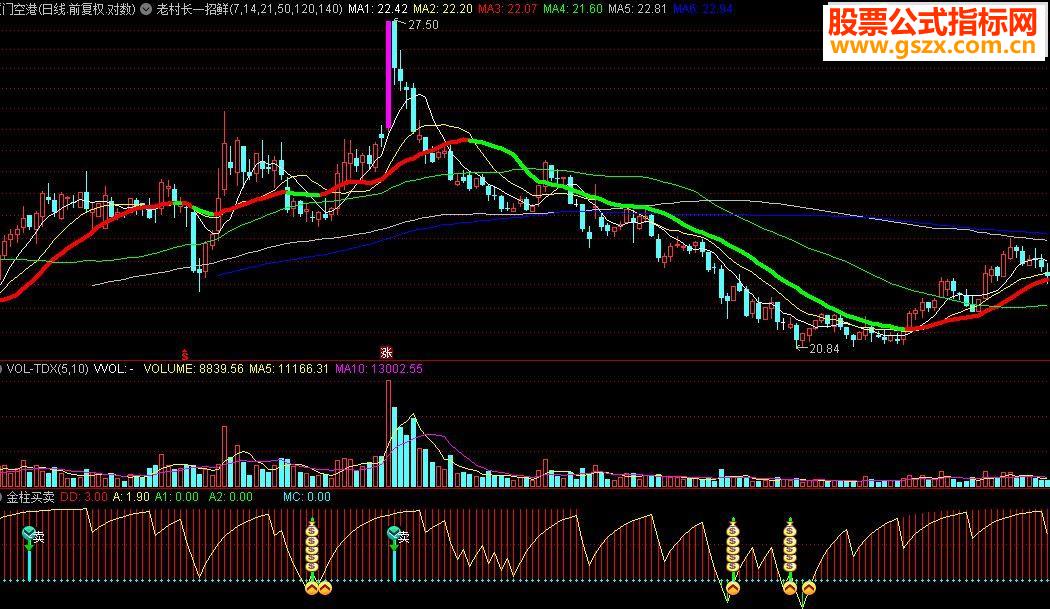Click the VVOL: - readout
The height and width of the screenshot is (609, 1050).
tap(114, 368)
